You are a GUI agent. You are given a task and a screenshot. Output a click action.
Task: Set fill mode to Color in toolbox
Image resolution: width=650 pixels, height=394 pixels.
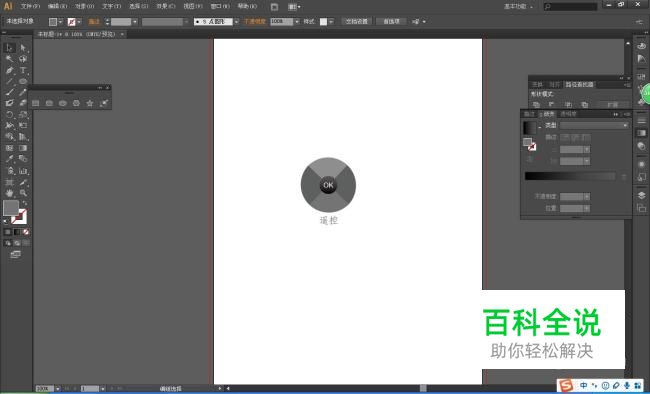tap(7, 232)
